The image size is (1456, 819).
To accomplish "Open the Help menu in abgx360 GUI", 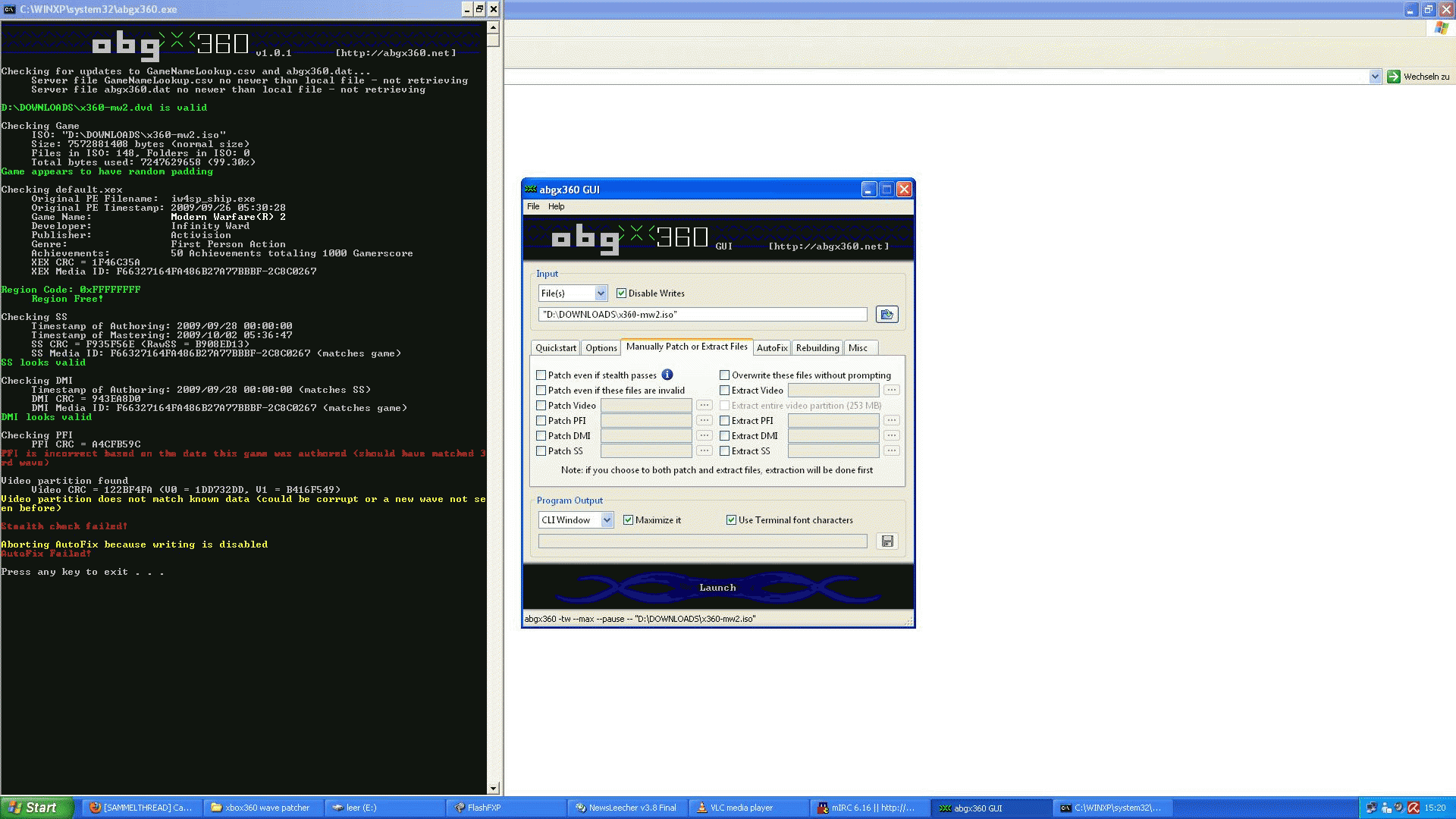I will pyautogui.click(x=556, y=206).
